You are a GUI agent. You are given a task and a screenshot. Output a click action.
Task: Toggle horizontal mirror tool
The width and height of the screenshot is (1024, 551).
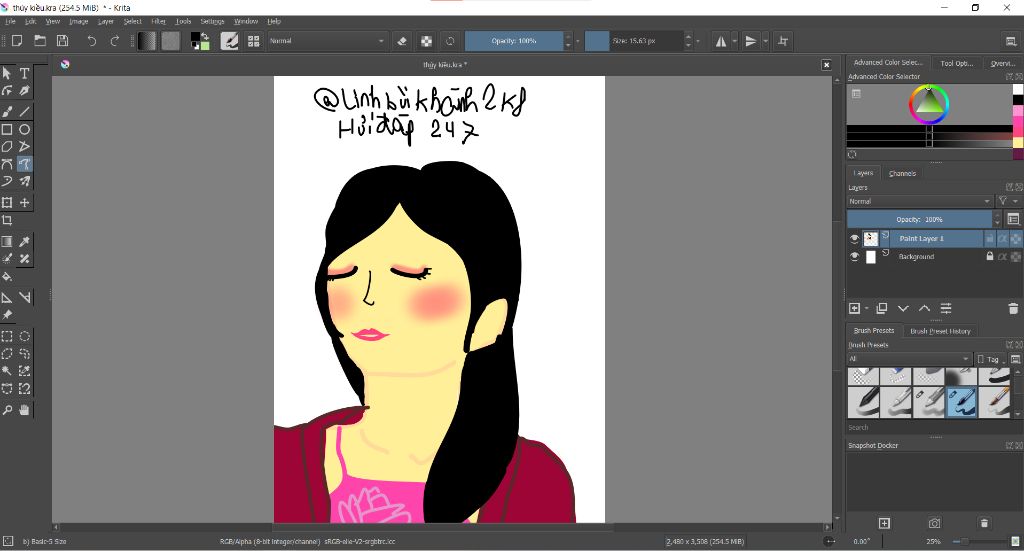[721, 40]
